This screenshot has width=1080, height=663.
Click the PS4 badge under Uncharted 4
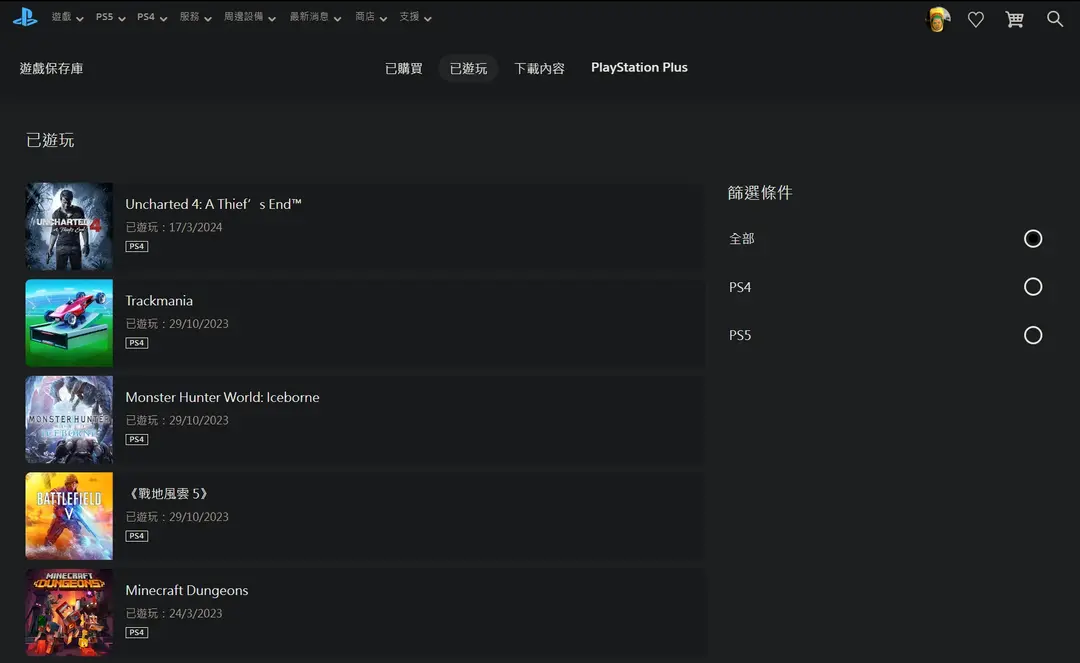pos(136,246)
